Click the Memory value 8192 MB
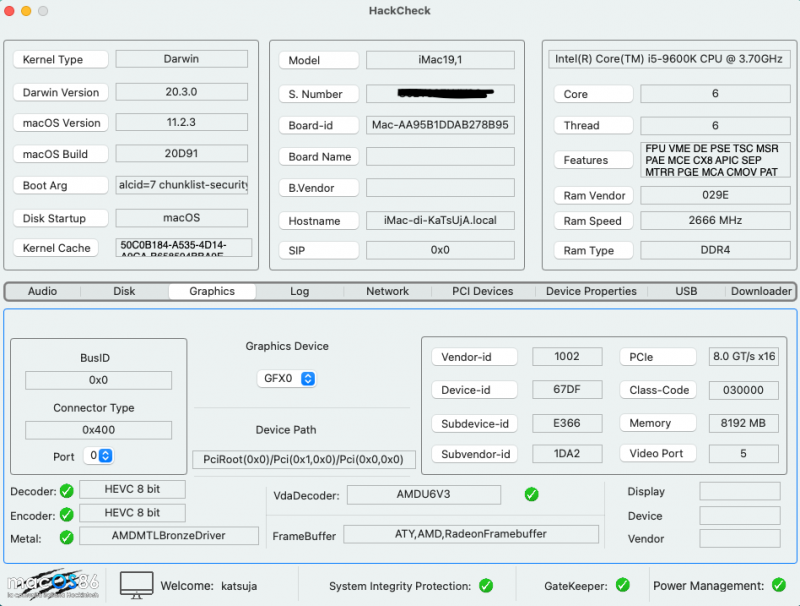 tap(743, 423)
